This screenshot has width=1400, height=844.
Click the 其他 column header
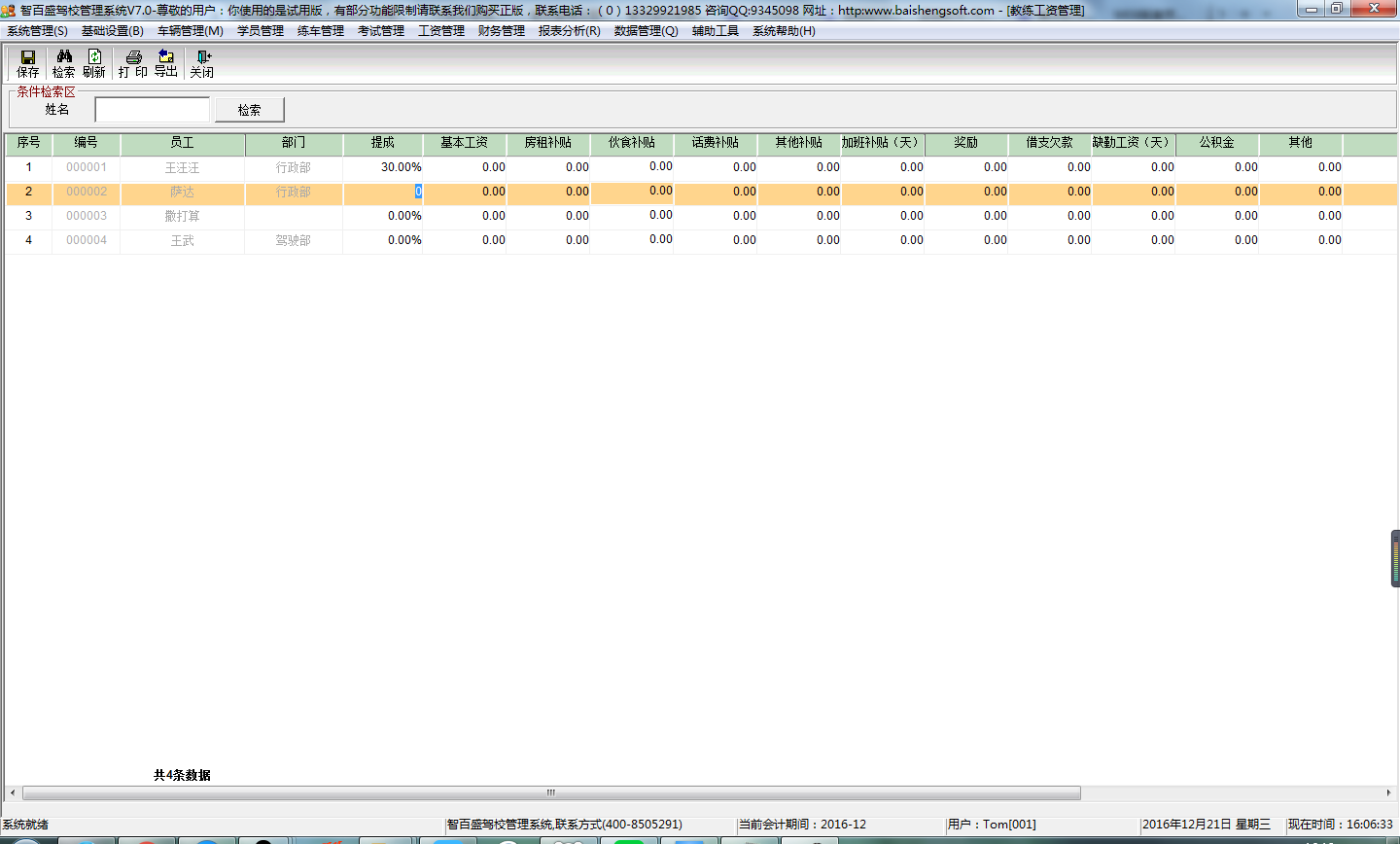pos(1301,143)
